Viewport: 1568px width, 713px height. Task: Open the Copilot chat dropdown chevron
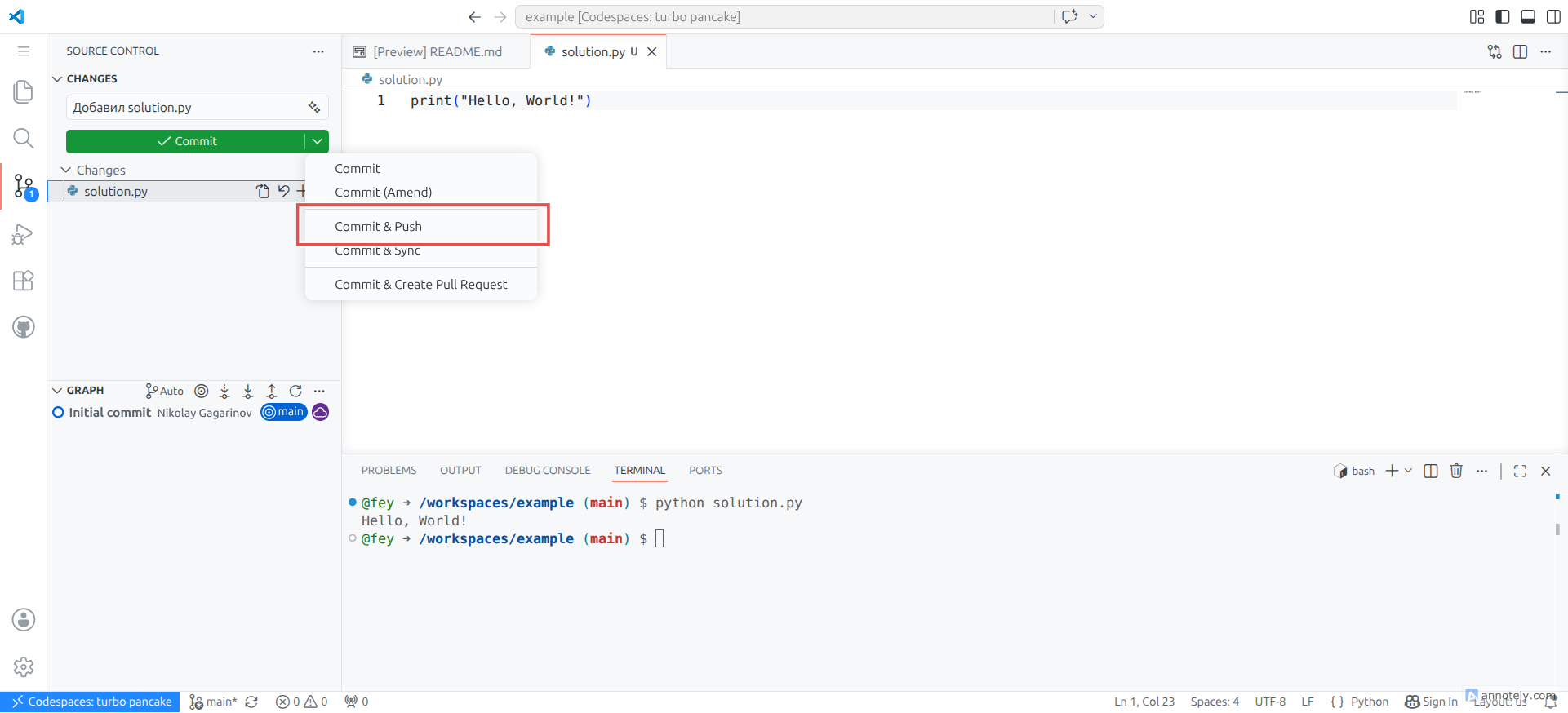(x=1093, y=16)
